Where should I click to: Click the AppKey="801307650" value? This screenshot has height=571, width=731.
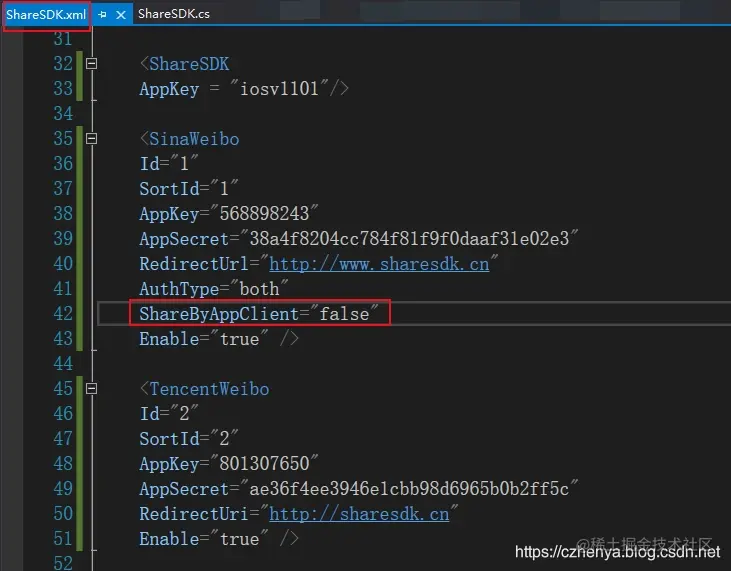(229, 464)
